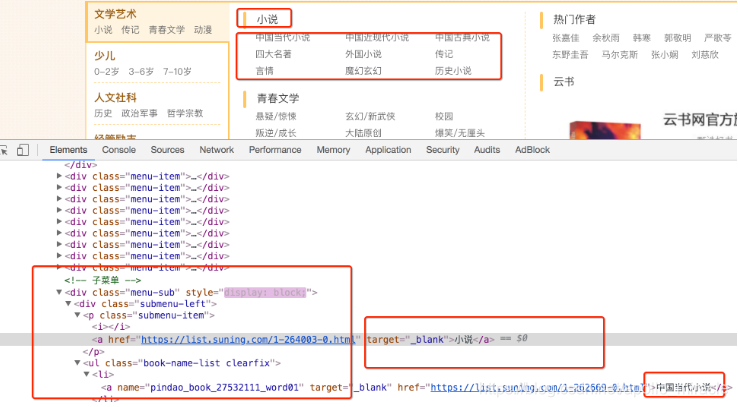738x407 pixels.
Task: Select the AdBlock tab
Action: pos(532,150)
